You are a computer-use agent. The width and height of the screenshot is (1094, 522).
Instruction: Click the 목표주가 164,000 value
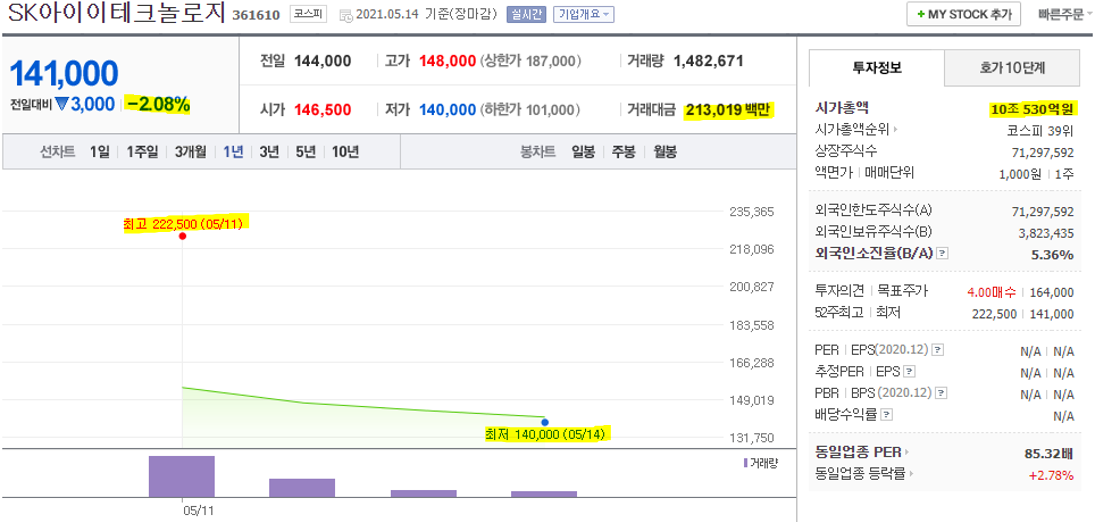[x=1051, y=292]
